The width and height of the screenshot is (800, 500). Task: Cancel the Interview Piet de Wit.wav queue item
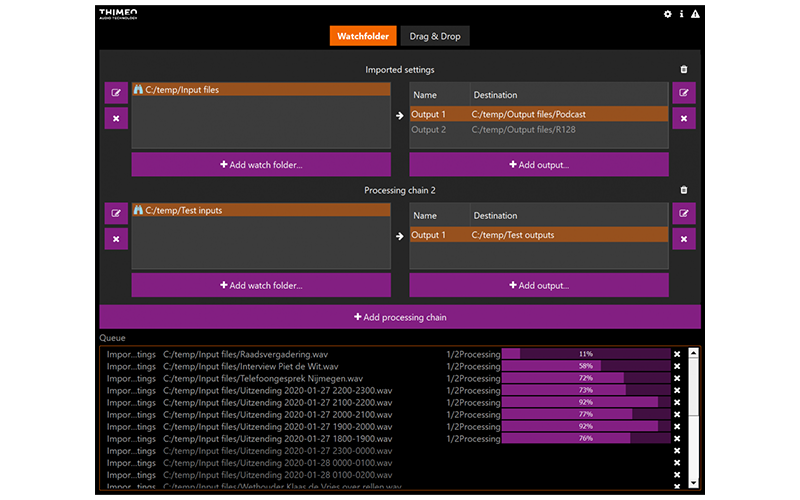pyautogui.click(x=677, y=366)
